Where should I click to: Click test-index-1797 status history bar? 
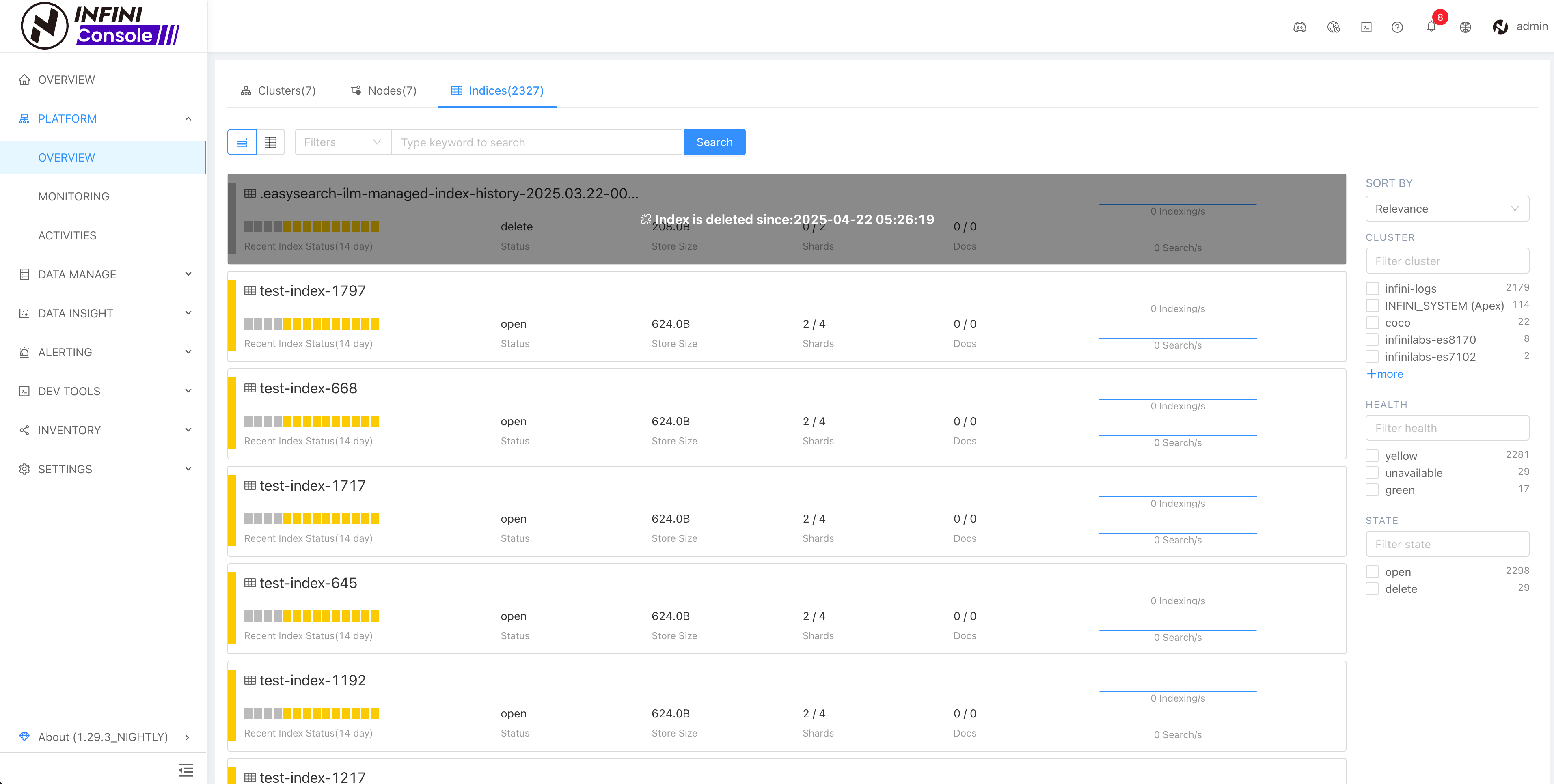311,324
